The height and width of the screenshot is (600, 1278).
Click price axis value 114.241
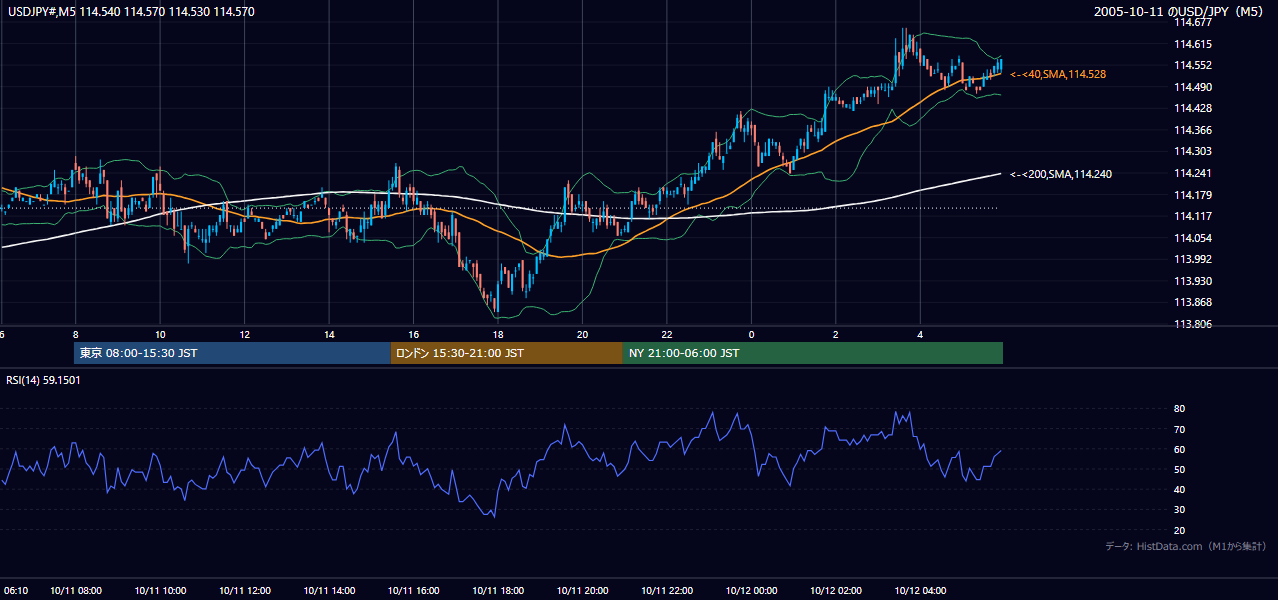coord(1193,173)
